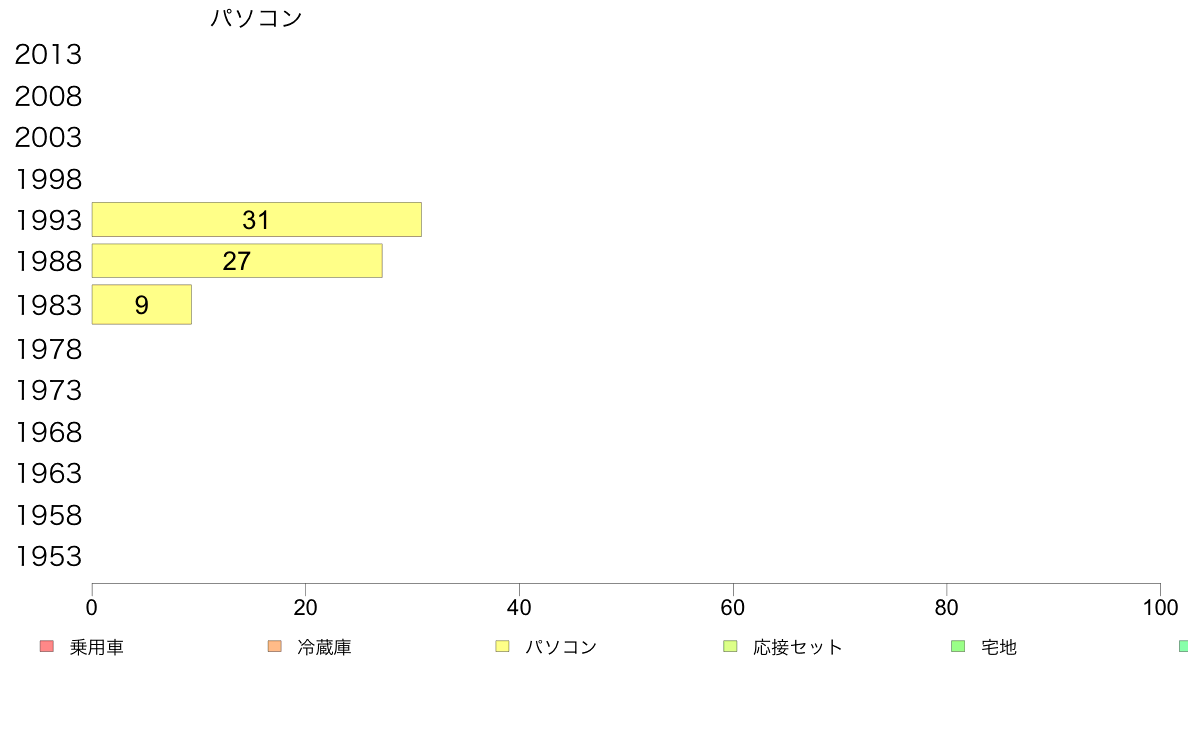Screen dimensions: 1188x736
Task: Click the cut-off teal legend swatch at right edge
Action: click(x=1183, y=647)
